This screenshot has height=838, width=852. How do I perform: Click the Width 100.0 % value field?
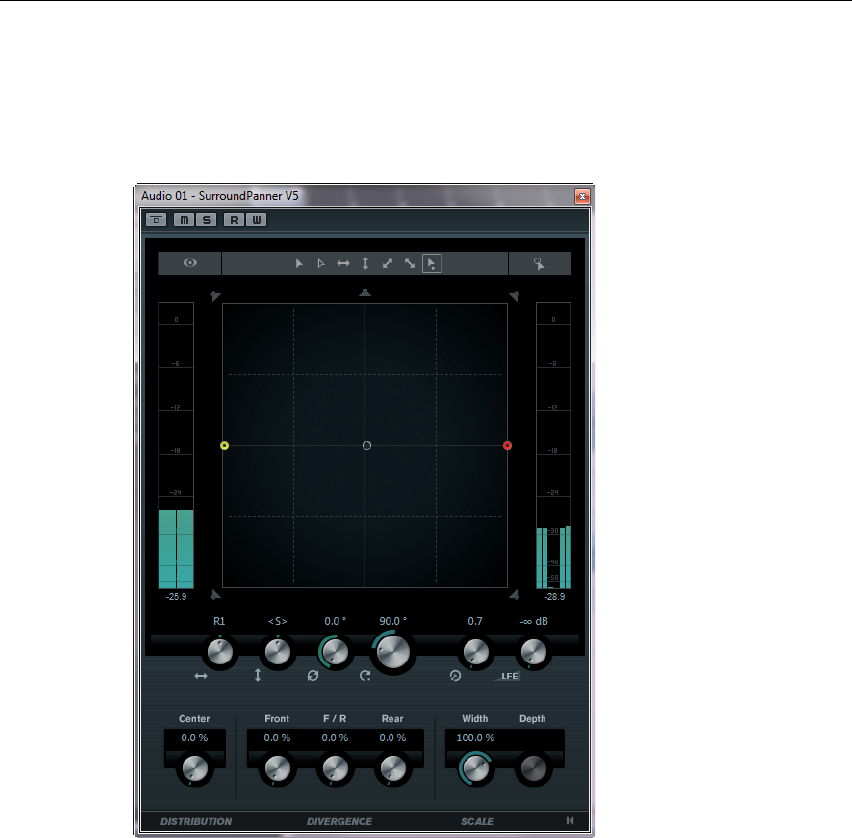[475, 738]
